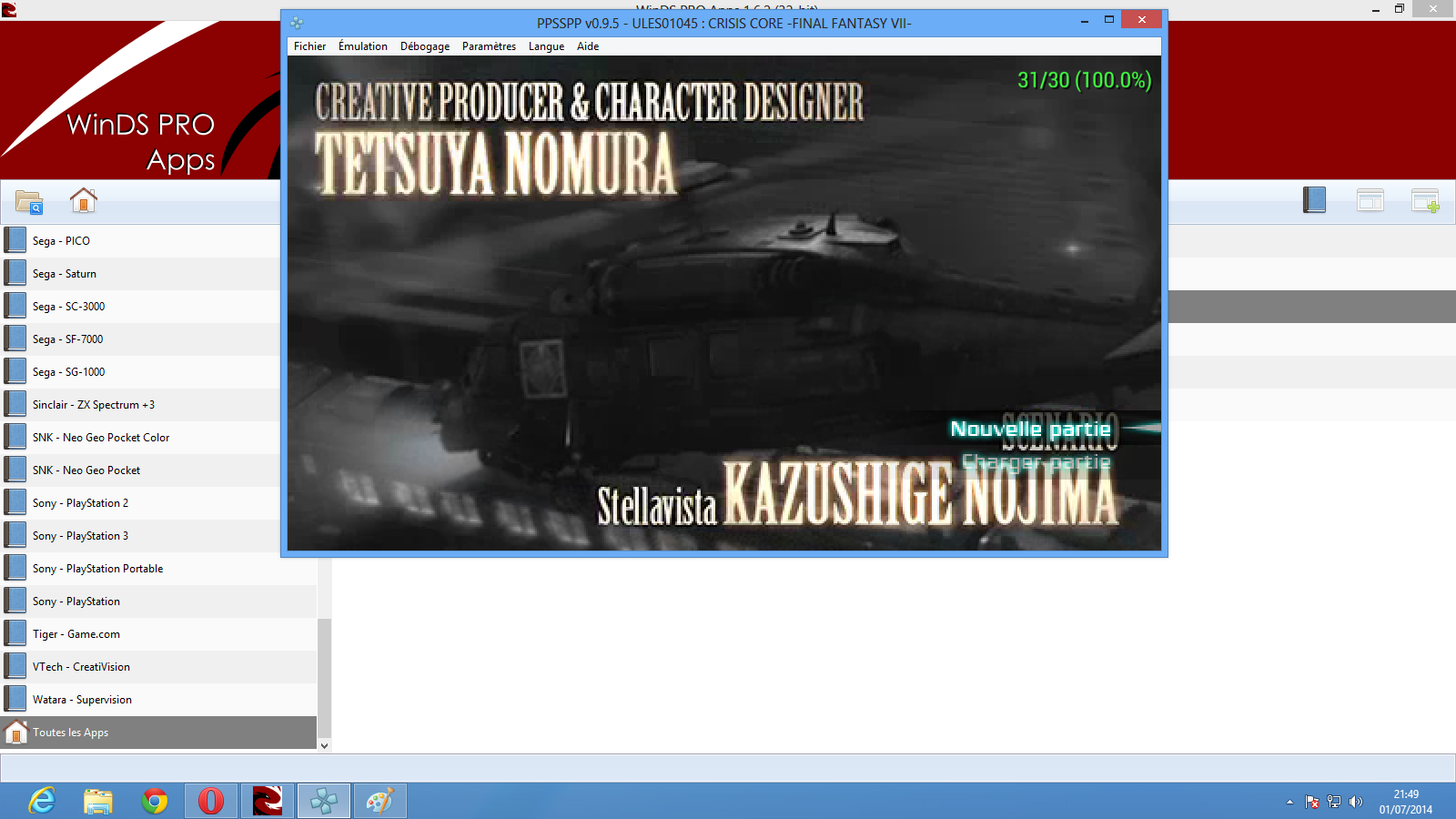Open the Action Center flag in system tray

(x=1312, y=802)
